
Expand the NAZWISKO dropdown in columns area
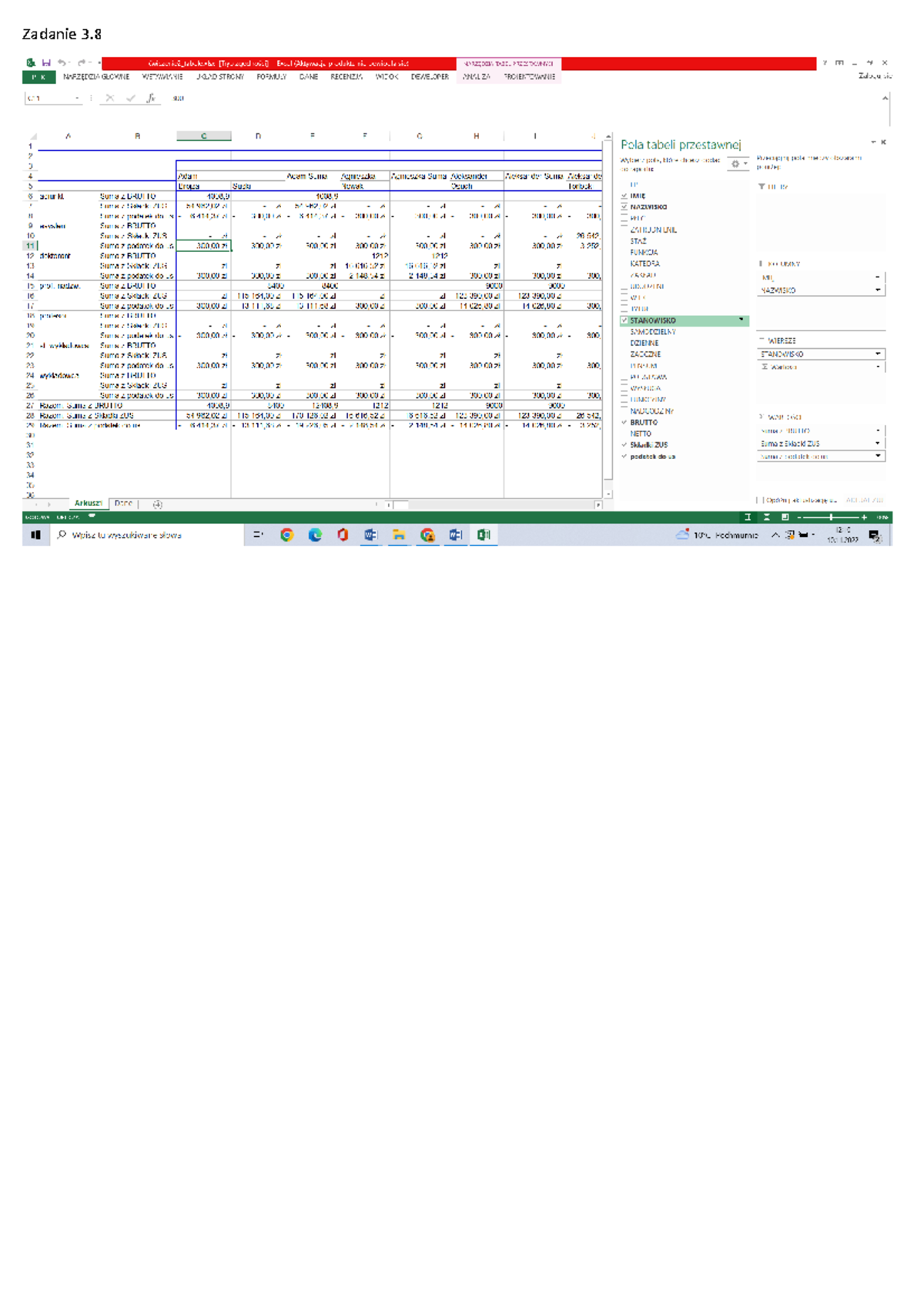click(878, 290)
